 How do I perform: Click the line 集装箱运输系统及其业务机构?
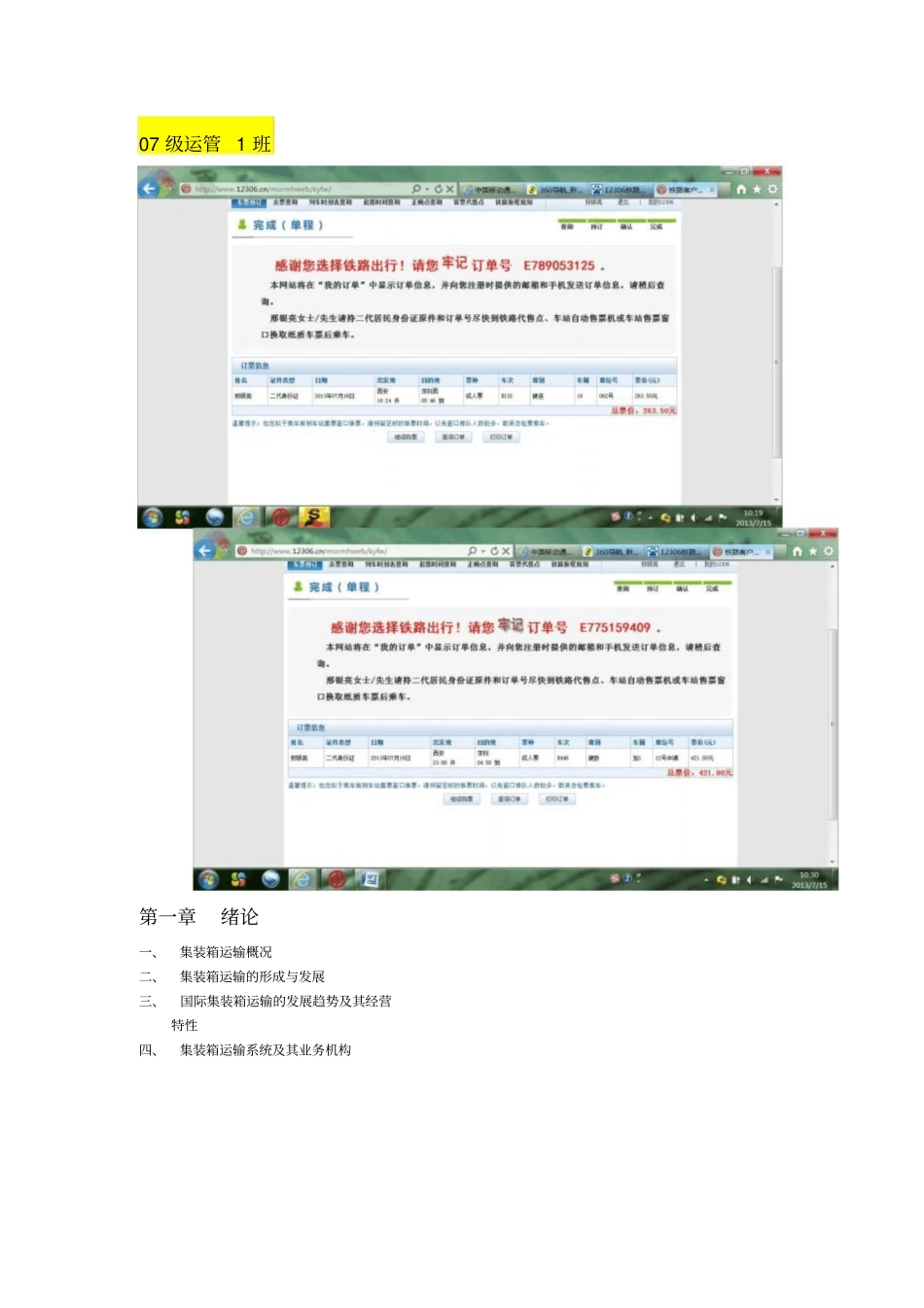(x=266, y=1049)
